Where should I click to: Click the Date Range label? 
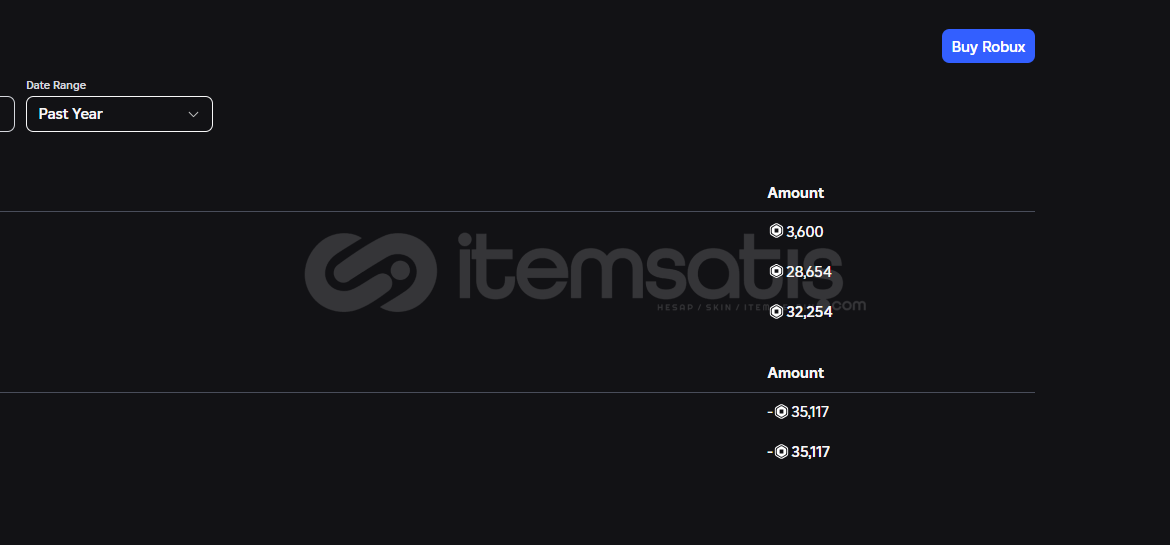pyautogui.click(x=56, y=85)
